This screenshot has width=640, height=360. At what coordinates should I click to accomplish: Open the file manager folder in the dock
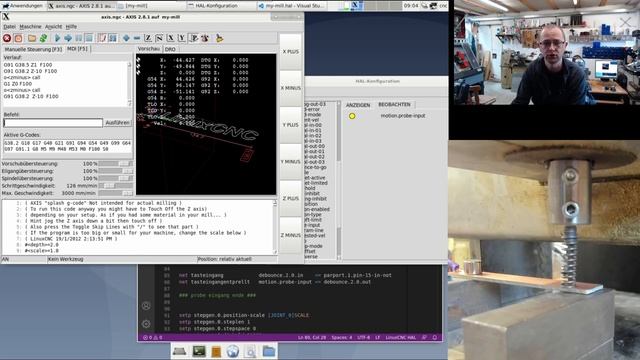pyautogui.click(x=269, y=351)
